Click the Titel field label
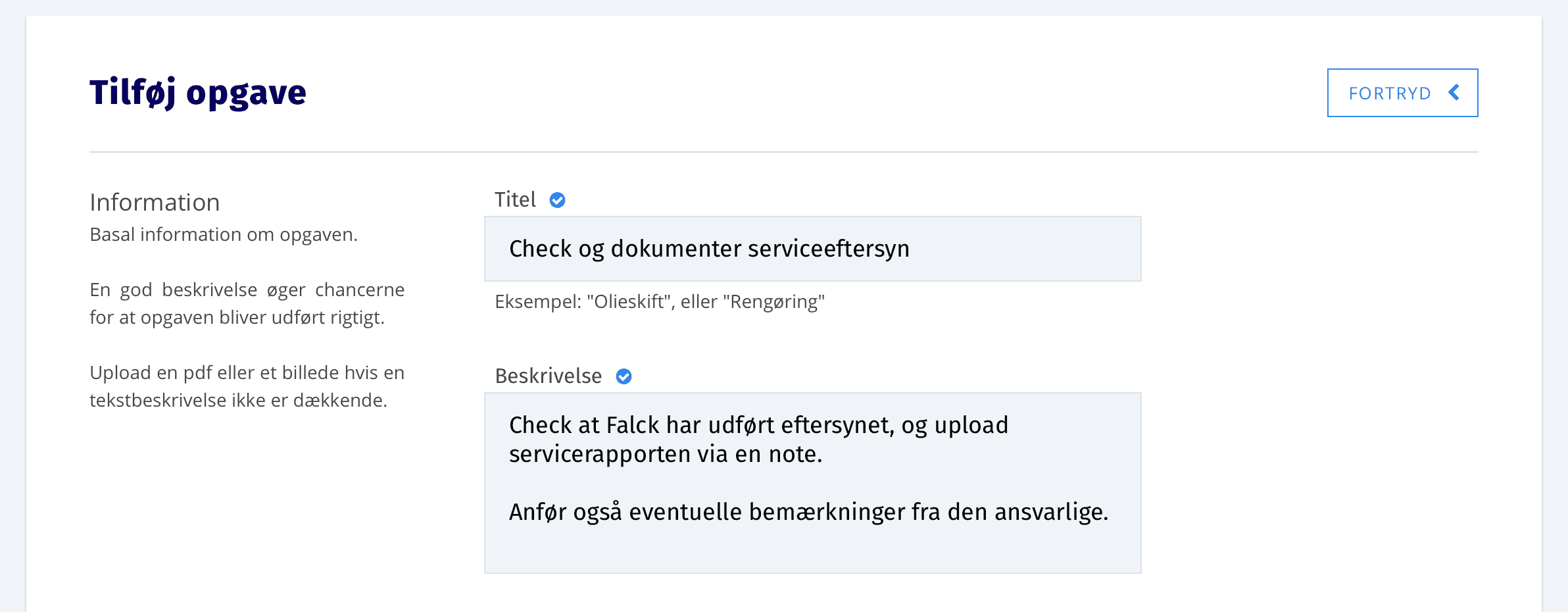The image size is (1568, 612). tap(515, 200)
